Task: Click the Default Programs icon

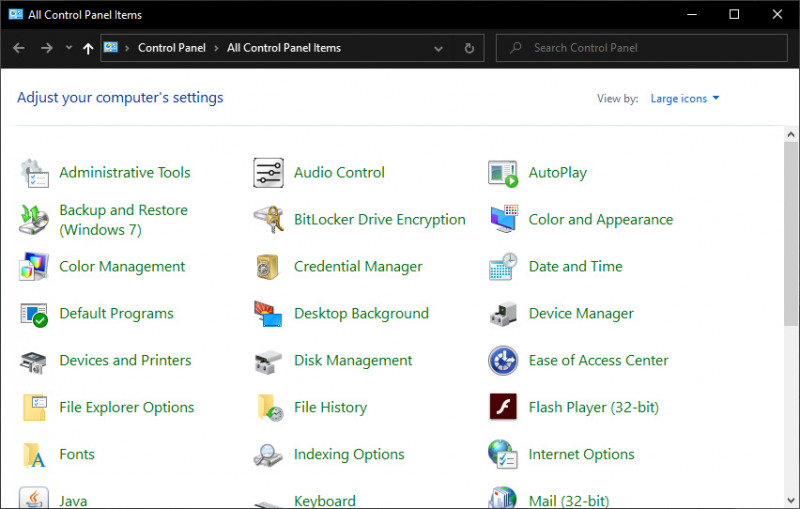Action: click(34, 314)
